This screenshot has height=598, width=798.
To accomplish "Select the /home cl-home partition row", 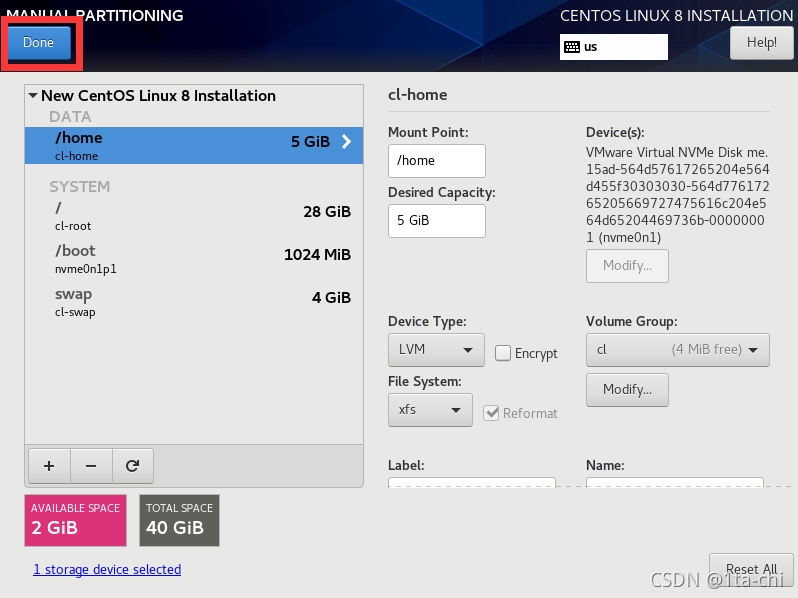I will pyautogui.click(x=194, y=146).
